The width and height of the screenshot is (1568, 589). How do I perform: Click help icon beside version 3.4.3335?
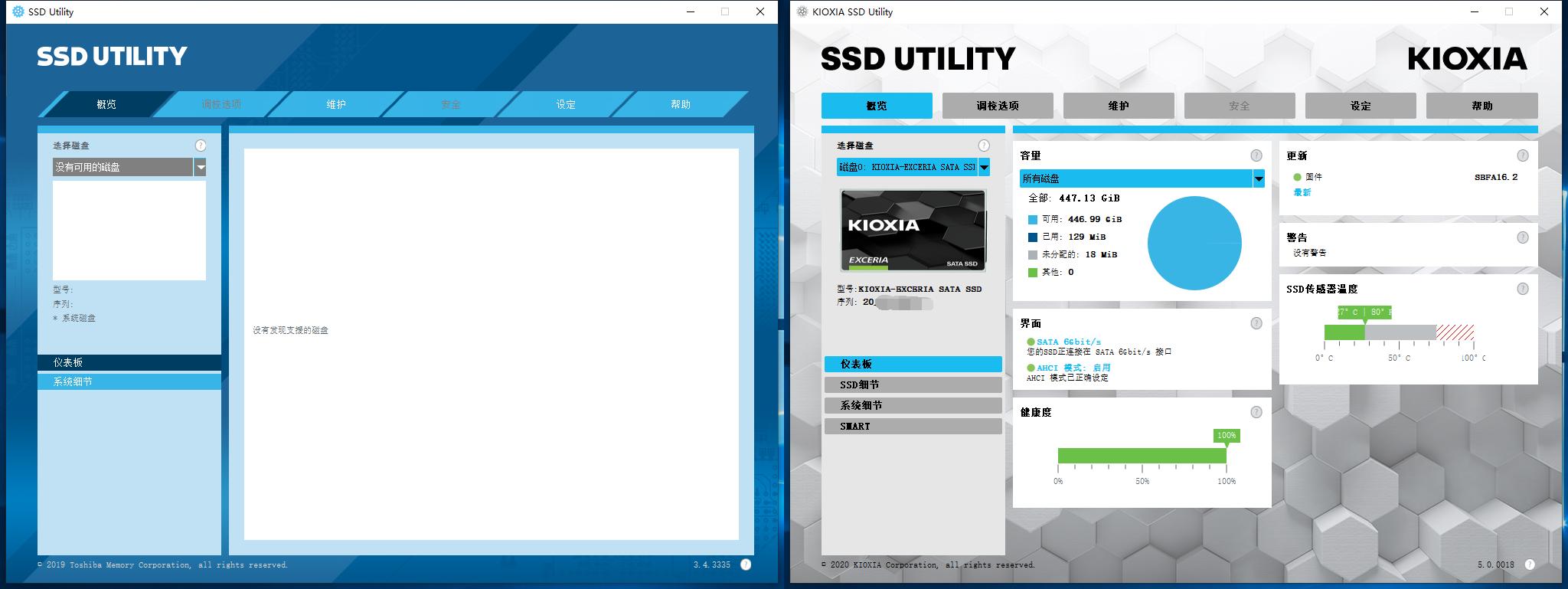746,564
